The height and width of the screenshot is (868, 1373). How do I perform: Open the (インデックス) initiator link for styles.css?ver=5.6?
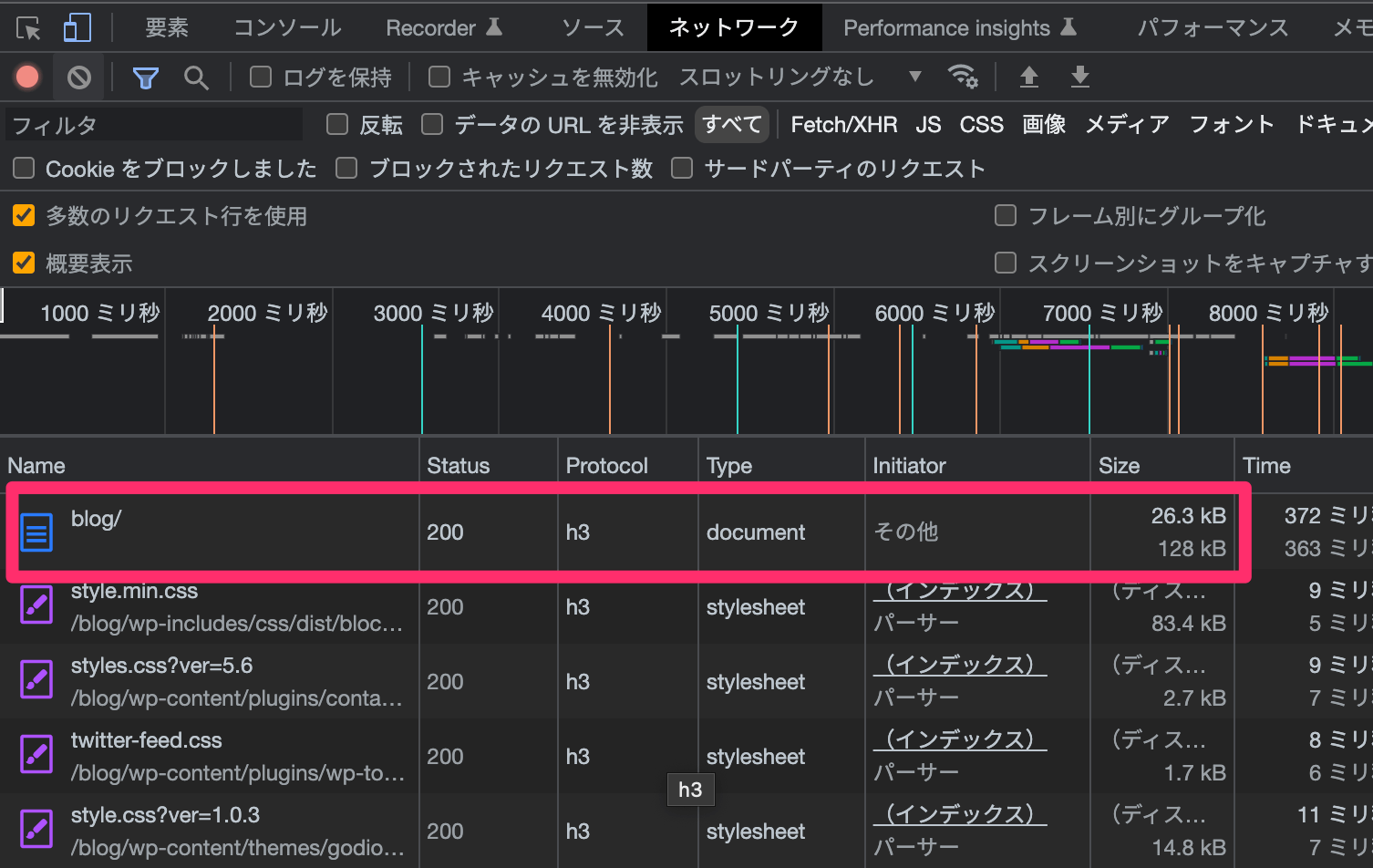(960, 666)
